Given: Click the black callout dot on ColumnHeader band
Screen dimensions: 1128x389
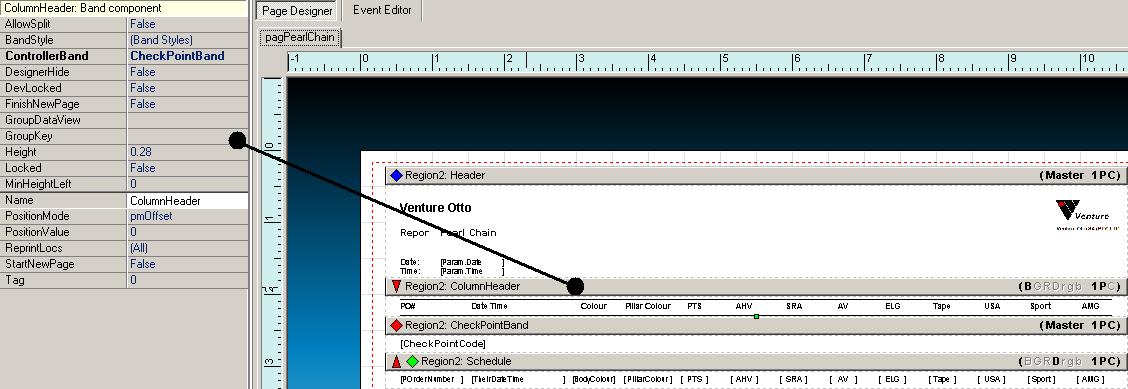Looking at the screenshot, I should (575, 286).
